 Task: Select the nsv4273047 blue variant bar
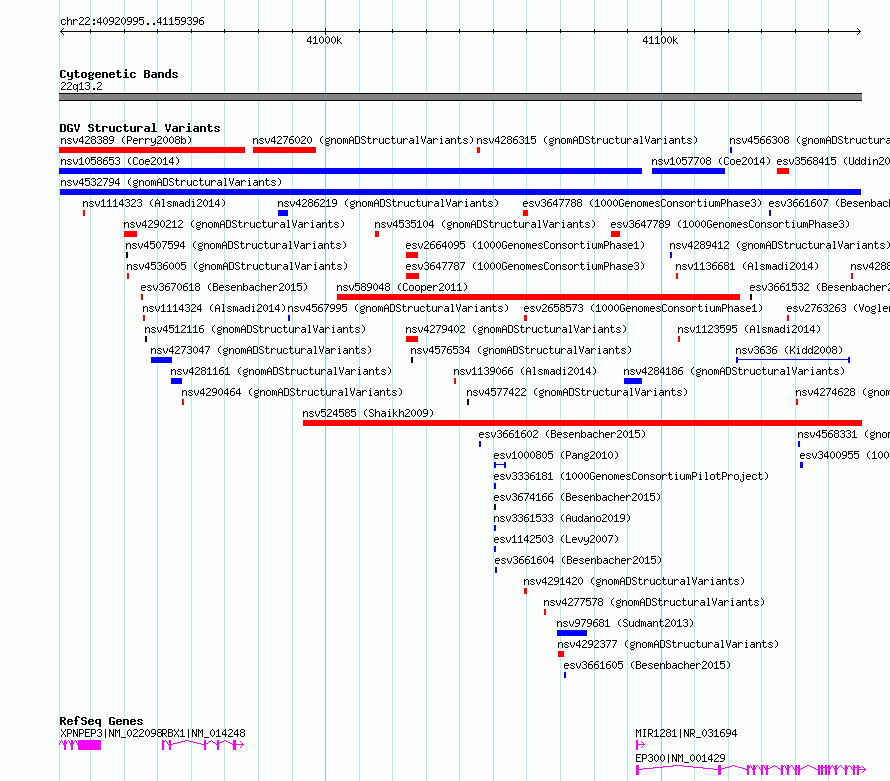(x=161, y=360)
